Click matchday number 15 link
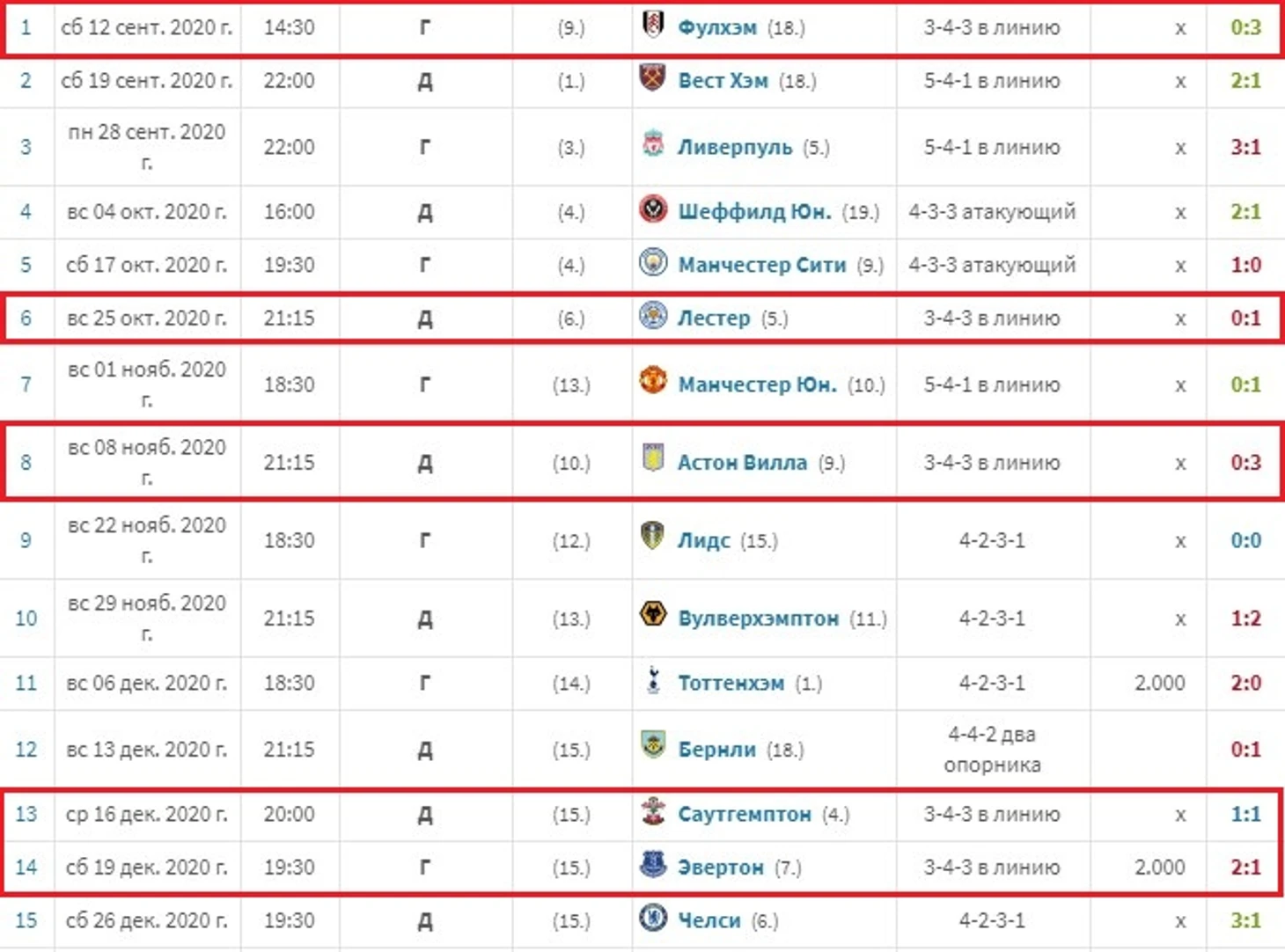Image resolution: width=1285 pixels, height=952 pixels. (26, 920)
